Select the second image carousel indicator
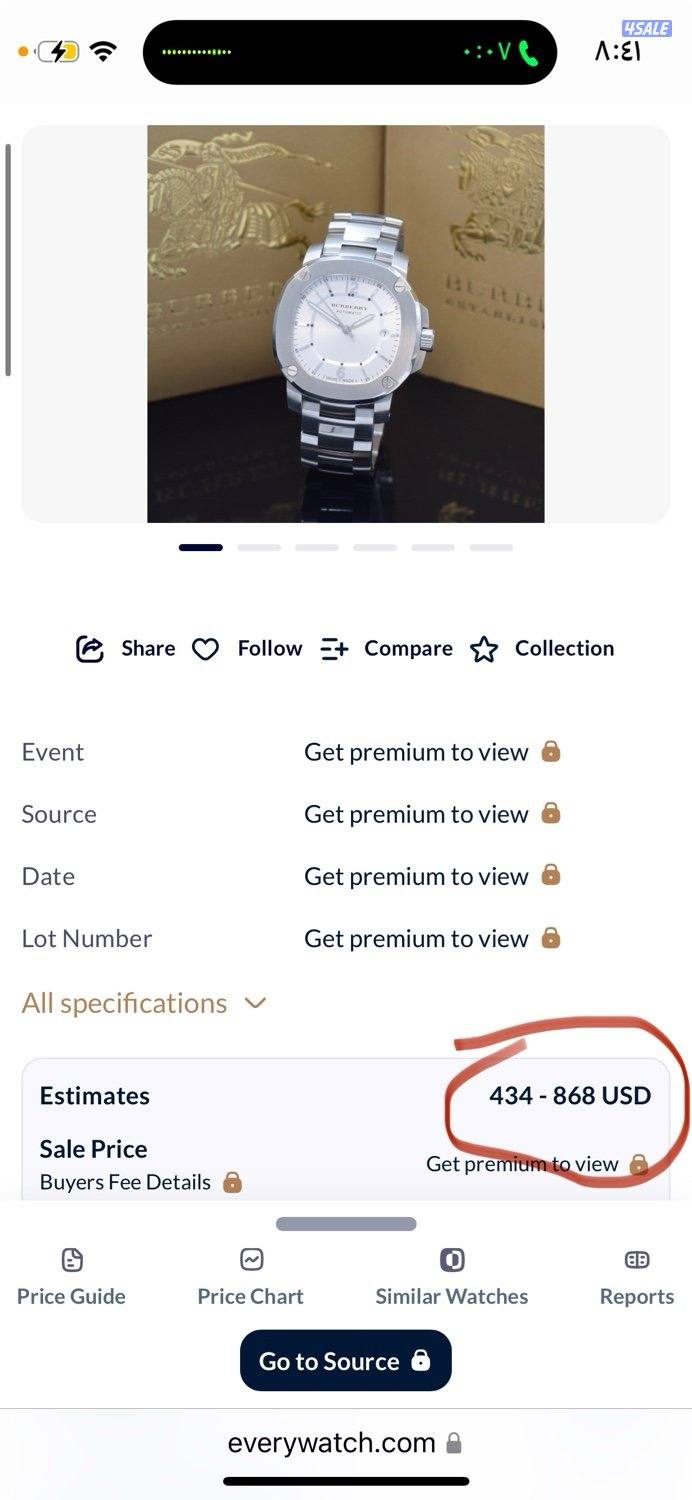The height and width of the screenshot is (1500, 692). [x=259, y=547]
